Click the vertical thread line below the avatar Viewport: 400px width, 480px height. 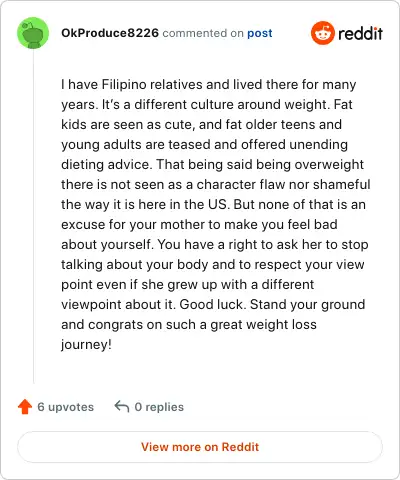(x=33, y=216)
